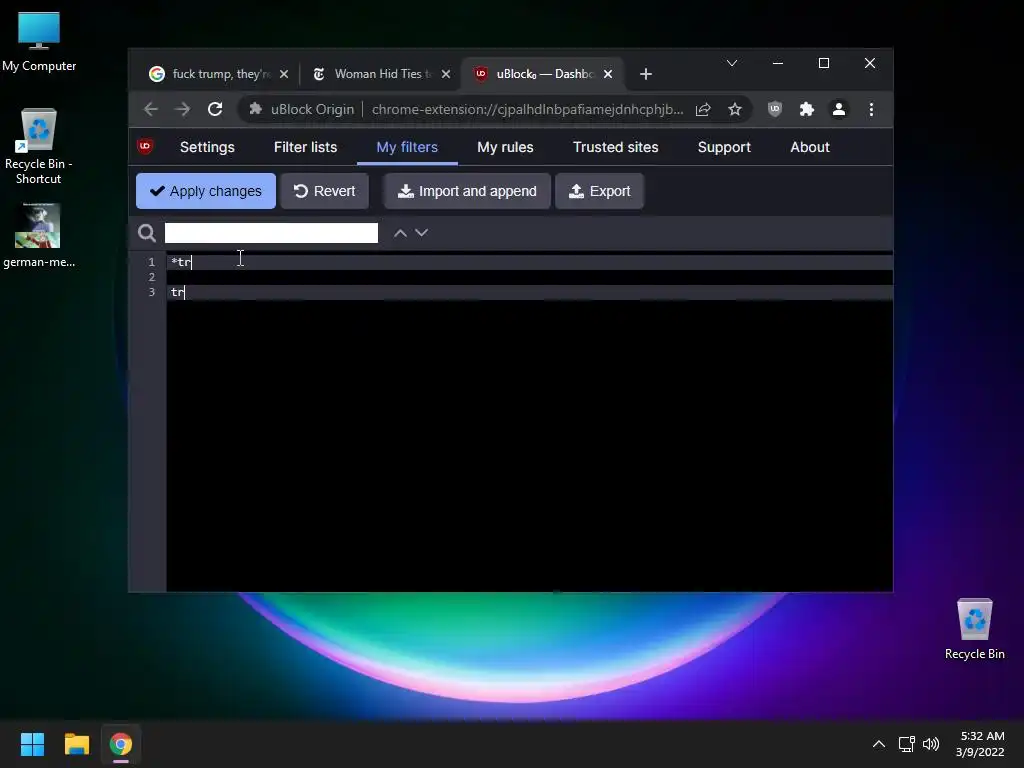
Task: Place cursor on line 3 'tr'
Action: (178, 292)
